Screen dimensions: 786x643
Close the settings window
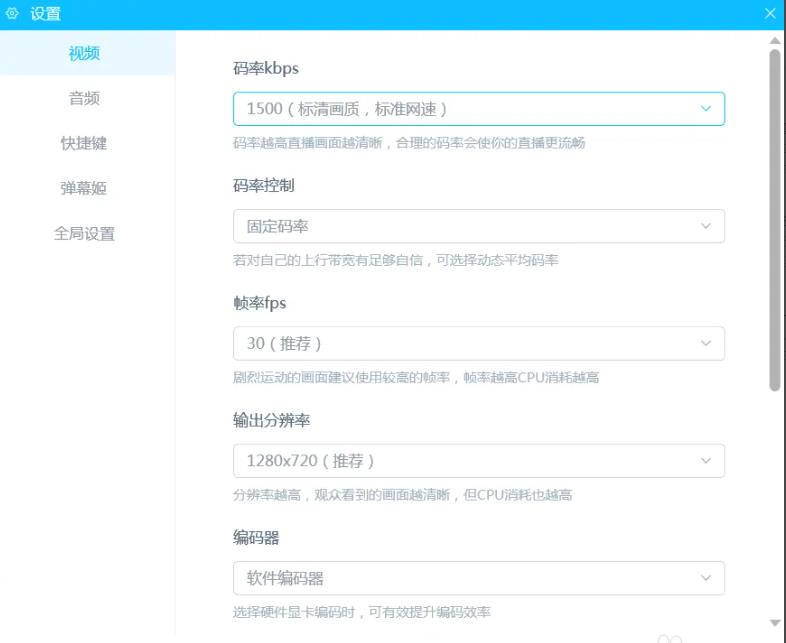coord(769,14)
